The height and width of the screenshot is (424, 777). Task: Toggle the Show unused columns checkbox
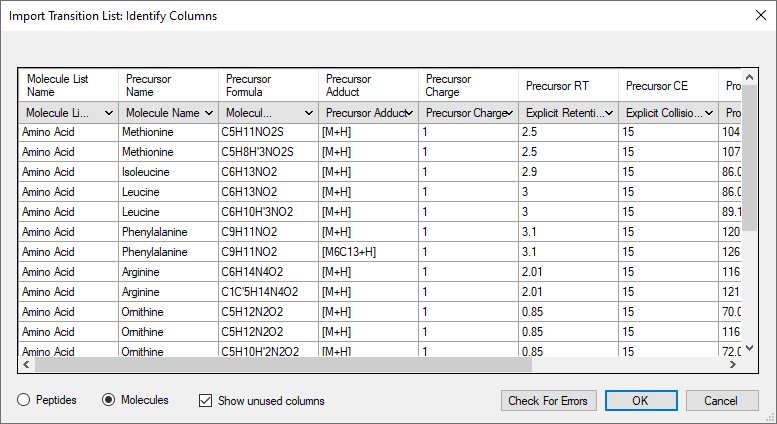click(x=261, y=401)
